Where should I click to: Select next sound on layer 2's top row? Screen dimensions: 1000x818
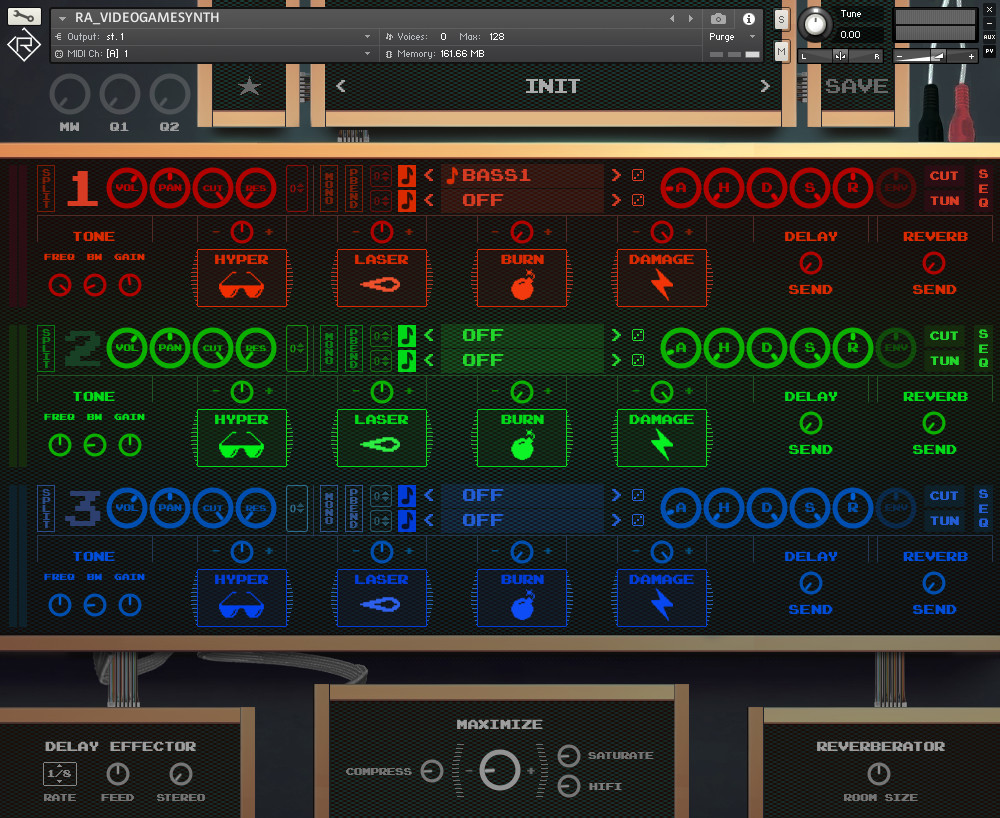[616, 335]
